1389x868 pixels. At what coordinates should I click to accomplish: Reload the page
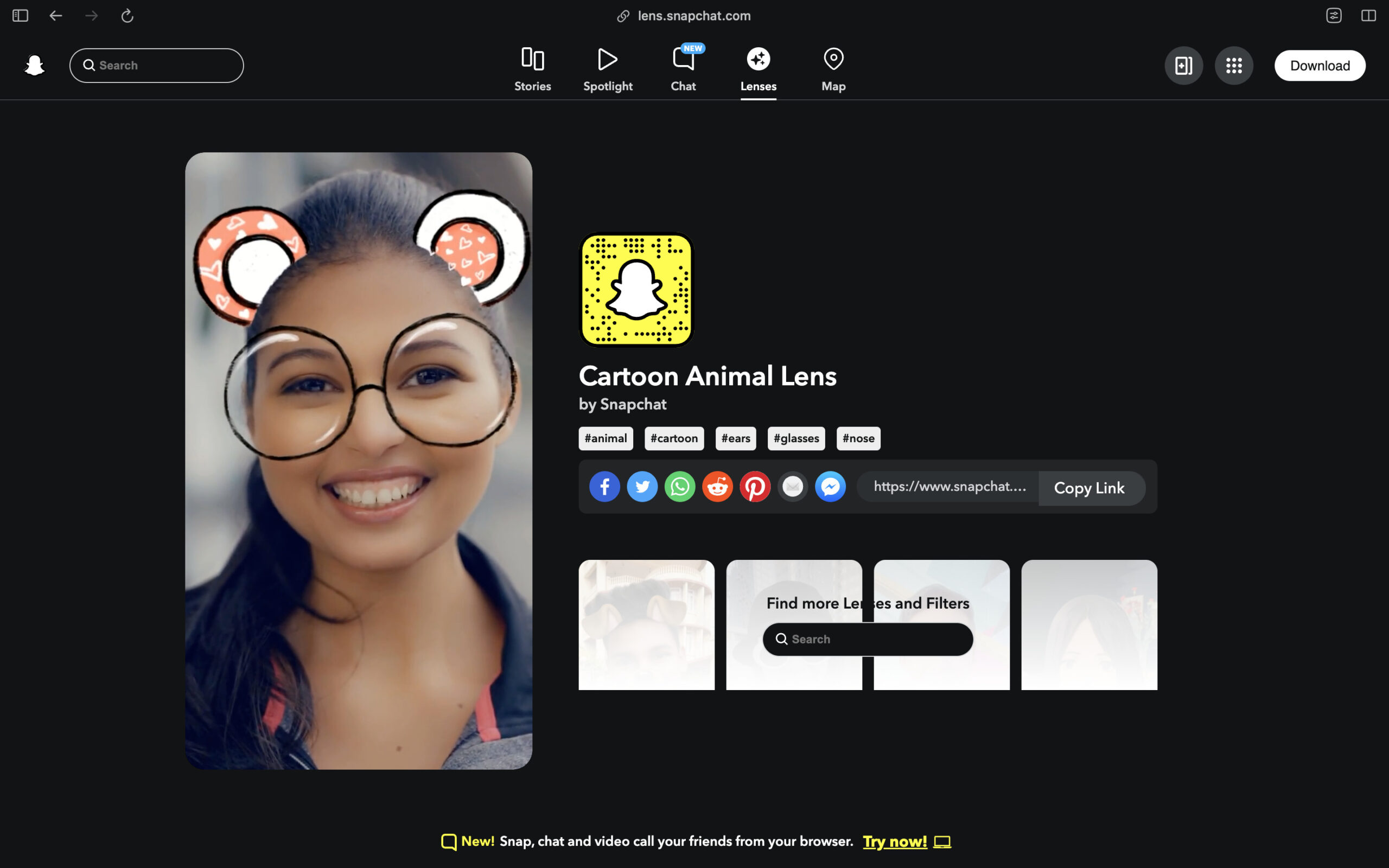pyautogui.click(x=128, y=16)
